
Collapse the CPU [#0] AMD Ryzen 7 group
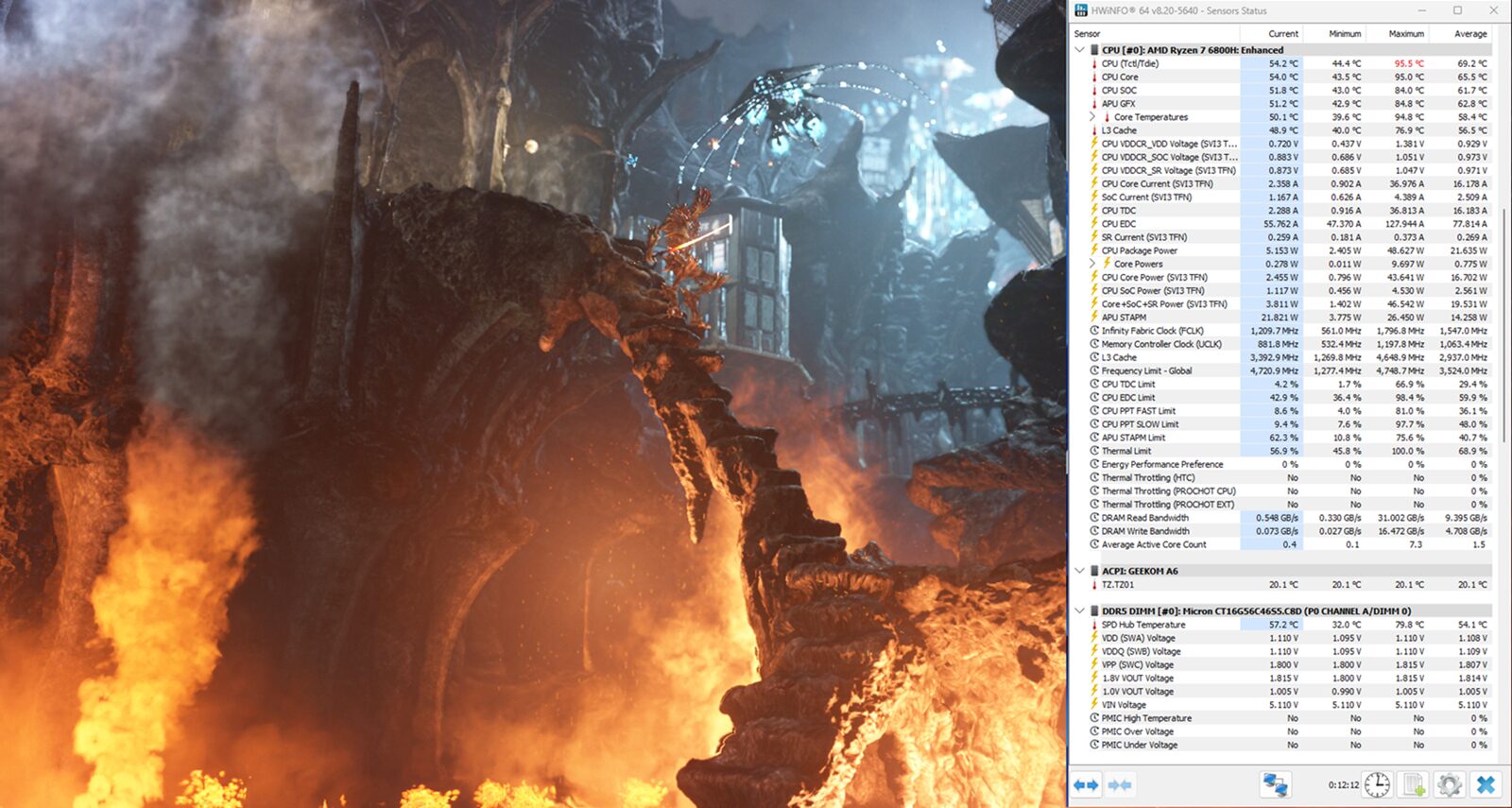point(1079,50)
